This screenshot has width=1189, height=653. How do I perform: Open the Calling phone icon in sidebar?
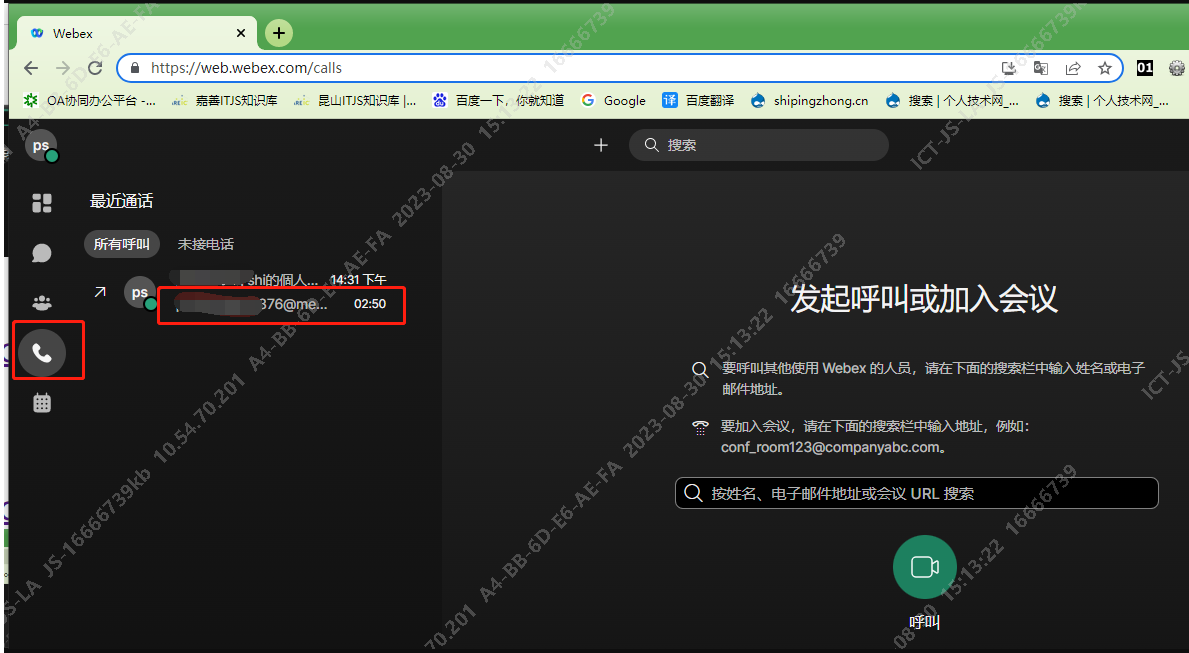coord(42,353)
